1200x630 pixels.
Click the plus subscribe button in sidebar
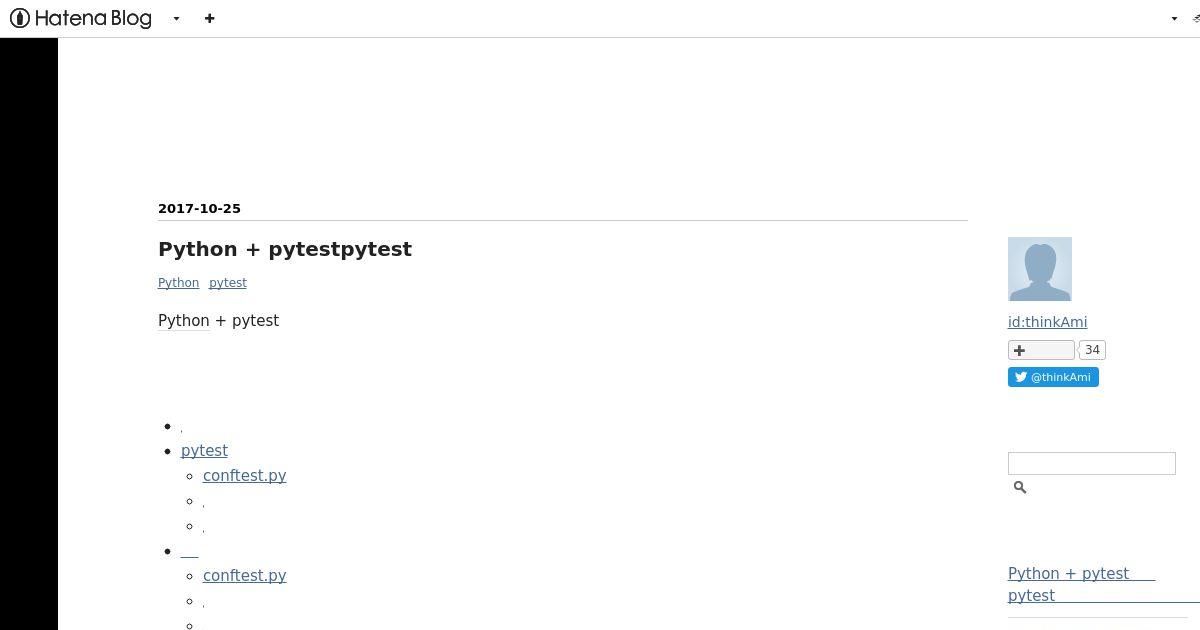1041,350
